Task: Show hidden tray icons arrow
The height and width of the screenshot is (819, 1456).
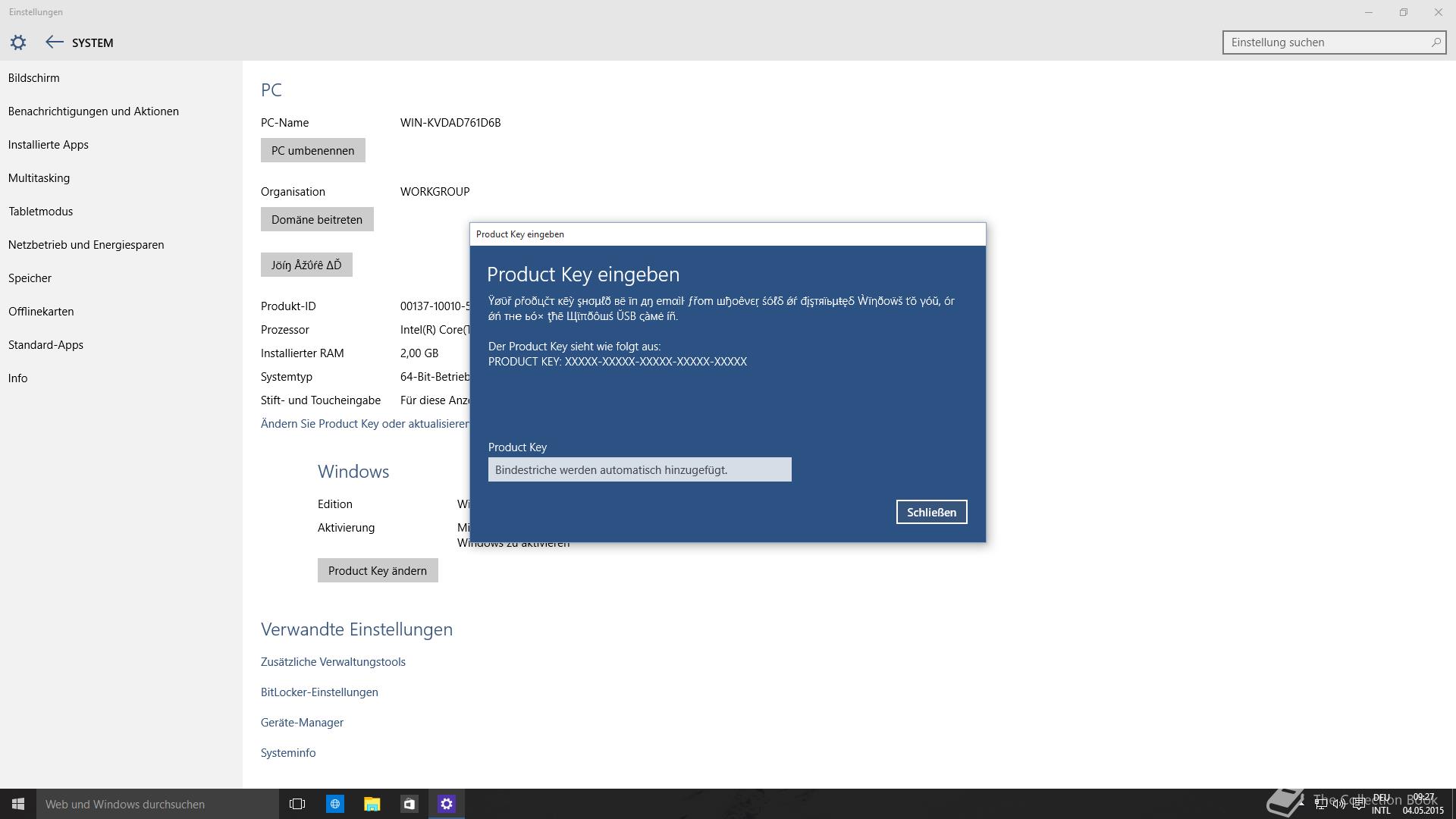Action: click(1302, 804)
